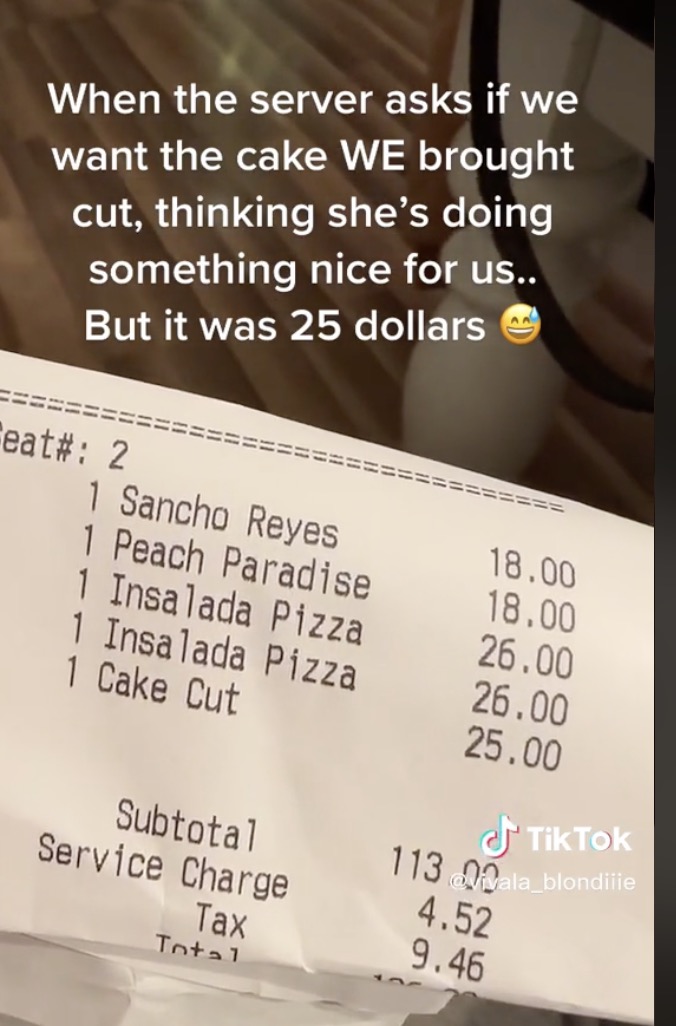Click the "But it was 25 dollars" text

click(x=285, y=325)
